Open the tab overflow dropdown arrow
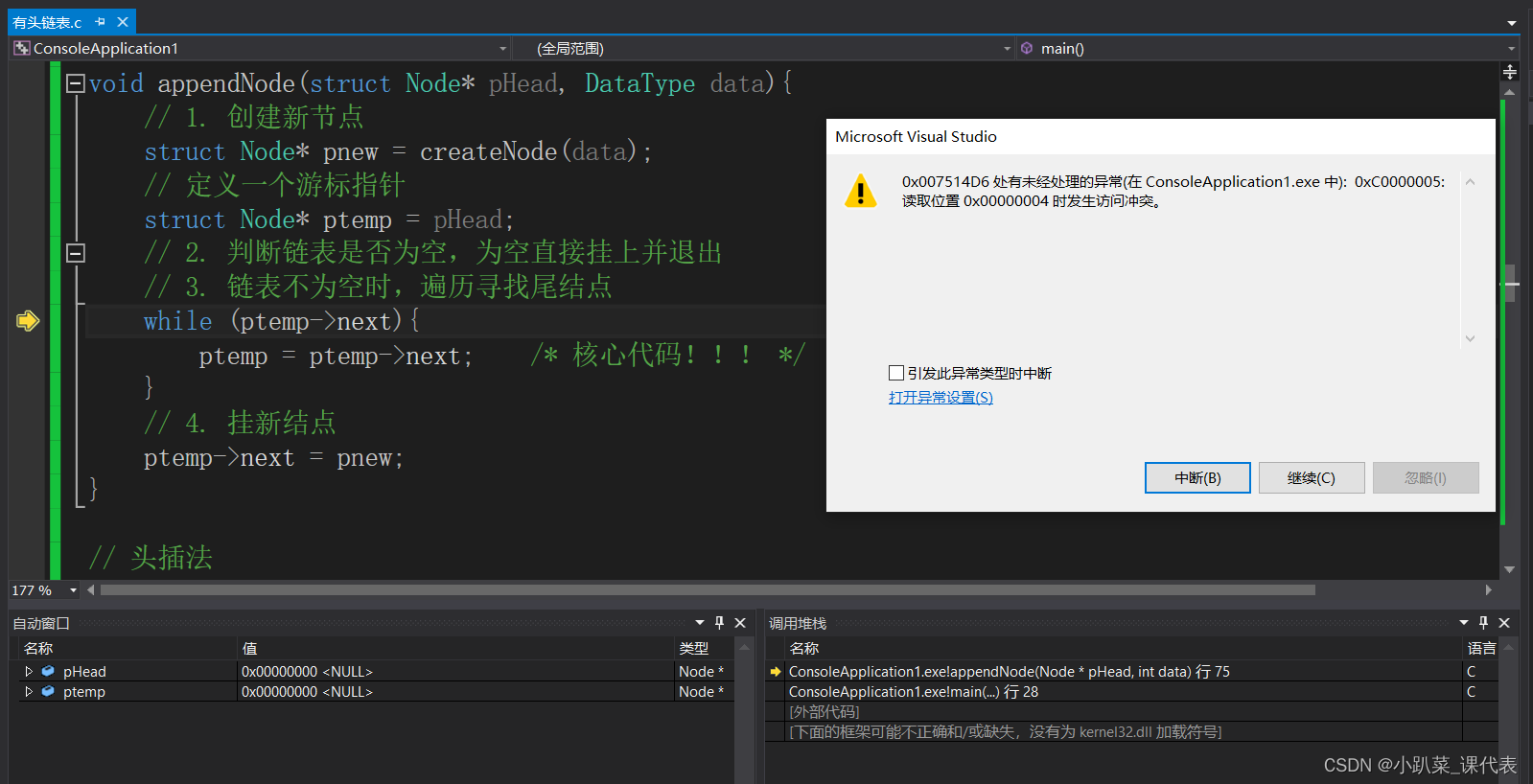This screenshot has height=784, width=1533. 1512,23
